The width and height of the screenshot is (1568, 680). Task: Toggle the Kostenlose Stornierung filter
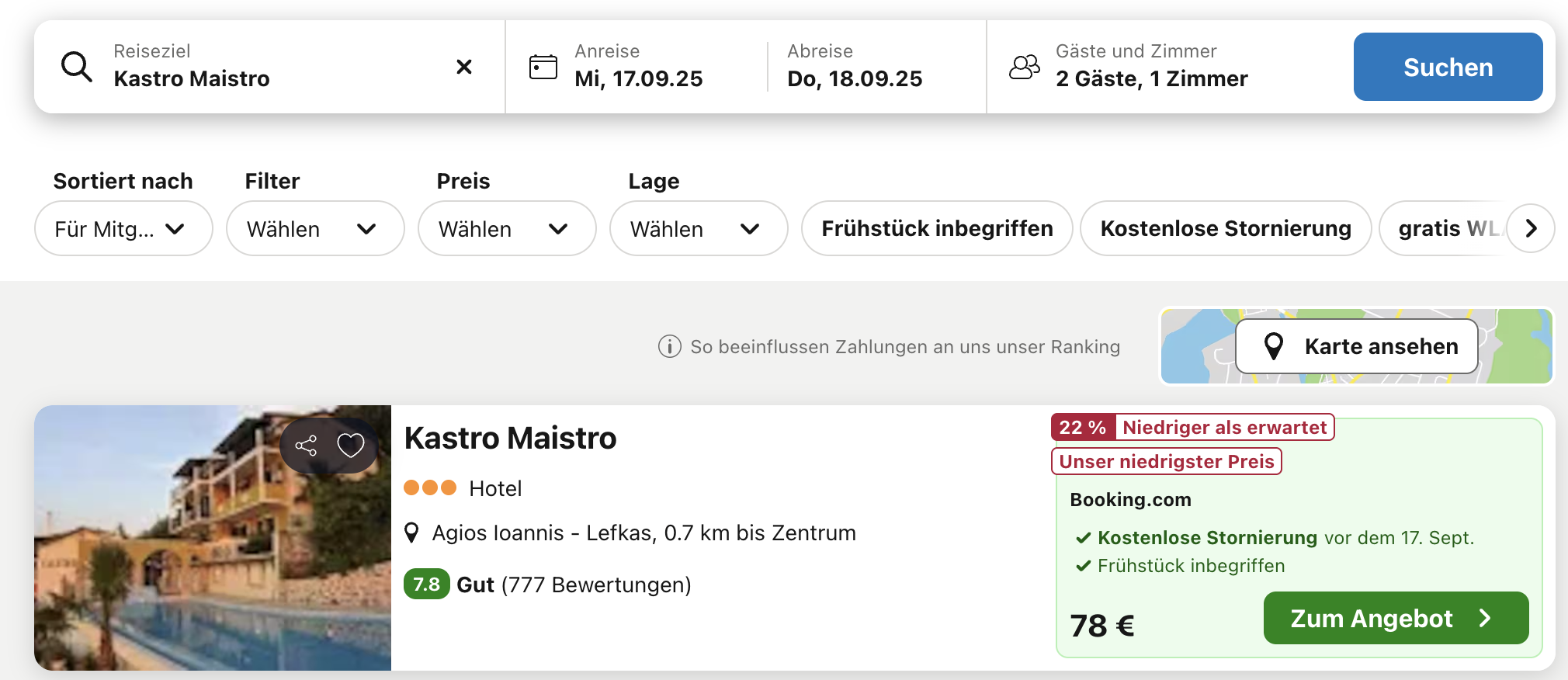click(1225, 228)
